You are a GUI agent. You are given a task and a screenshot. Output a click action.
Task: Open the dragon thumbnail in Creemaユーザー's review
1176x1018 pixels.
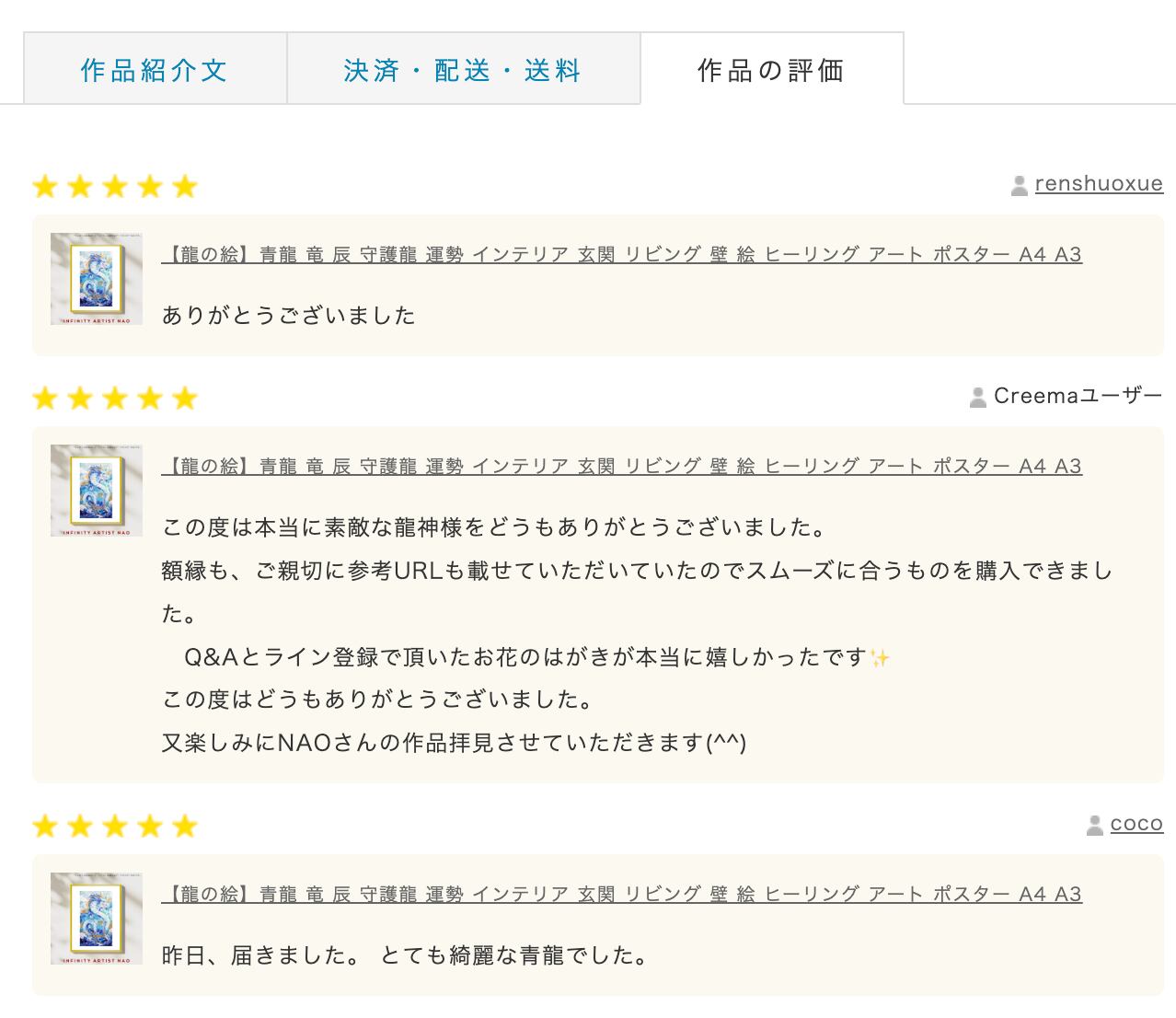click(97, 491)
